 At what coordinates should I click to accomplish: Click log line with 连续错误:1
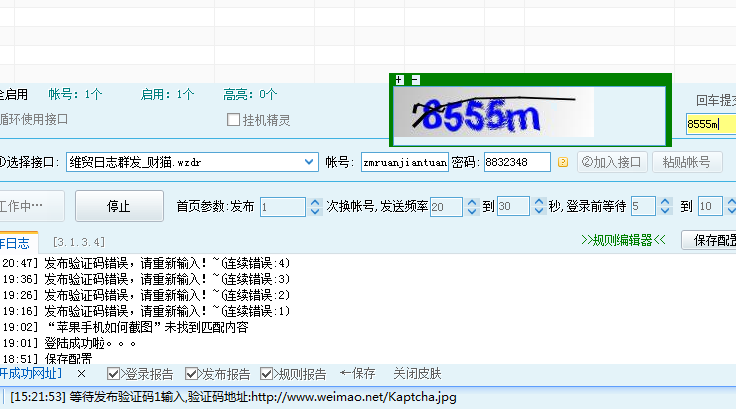[146, 311]
